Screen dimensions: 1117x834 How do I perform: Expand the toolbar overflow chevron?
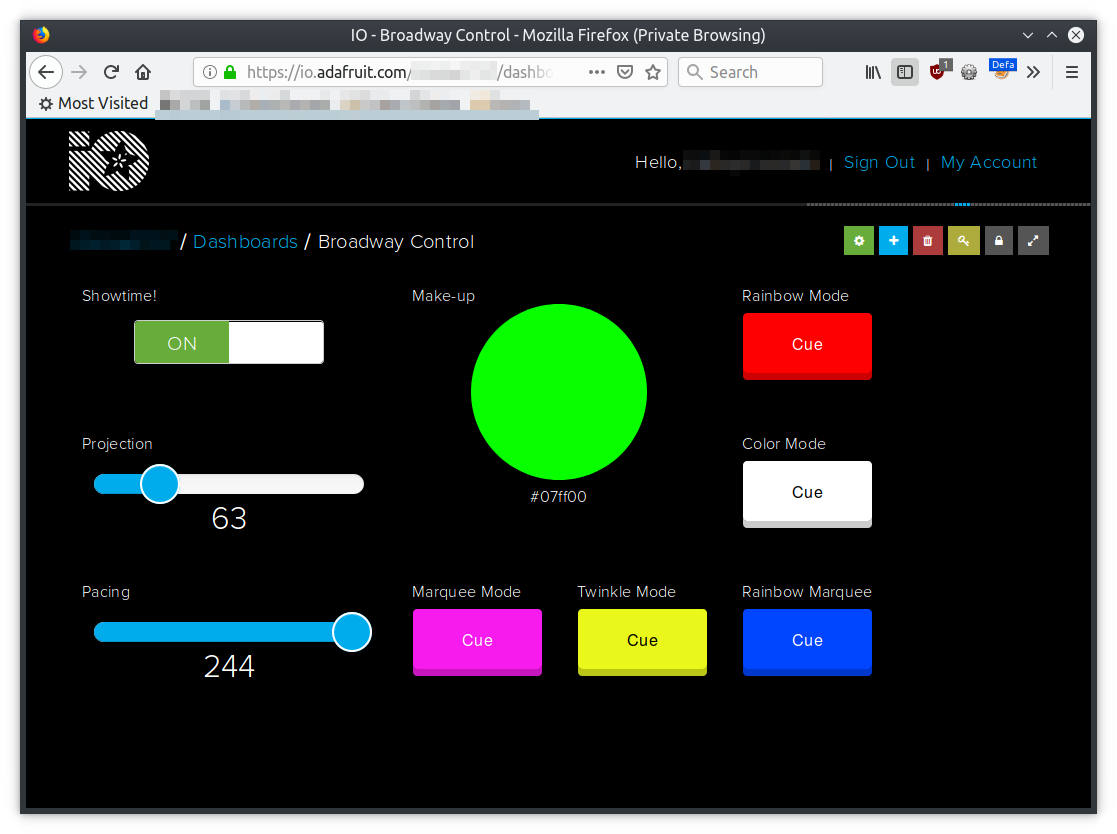pyautogui.click(x=1034, y=72)
